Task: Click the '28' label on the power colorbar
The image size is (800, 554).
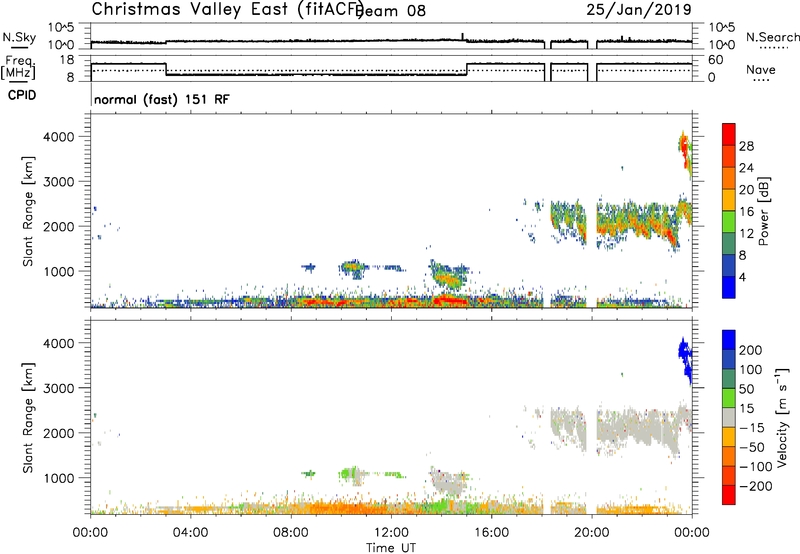Action: (746, 146)
